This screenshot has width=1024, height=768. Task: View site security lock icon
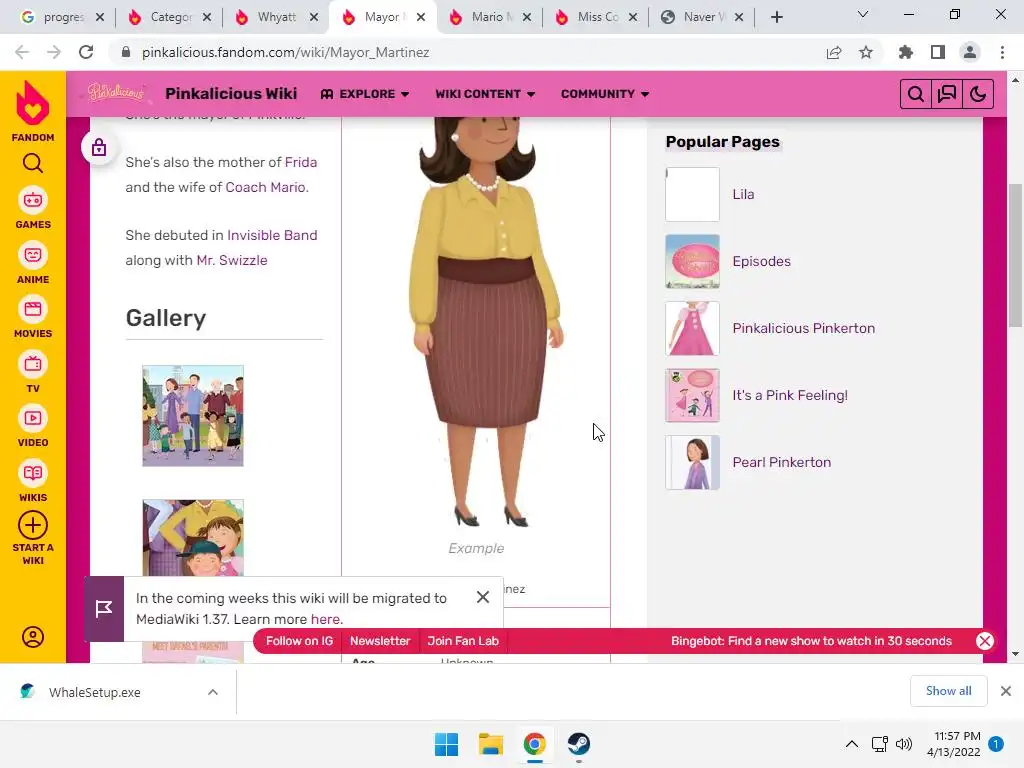[126, 52]
